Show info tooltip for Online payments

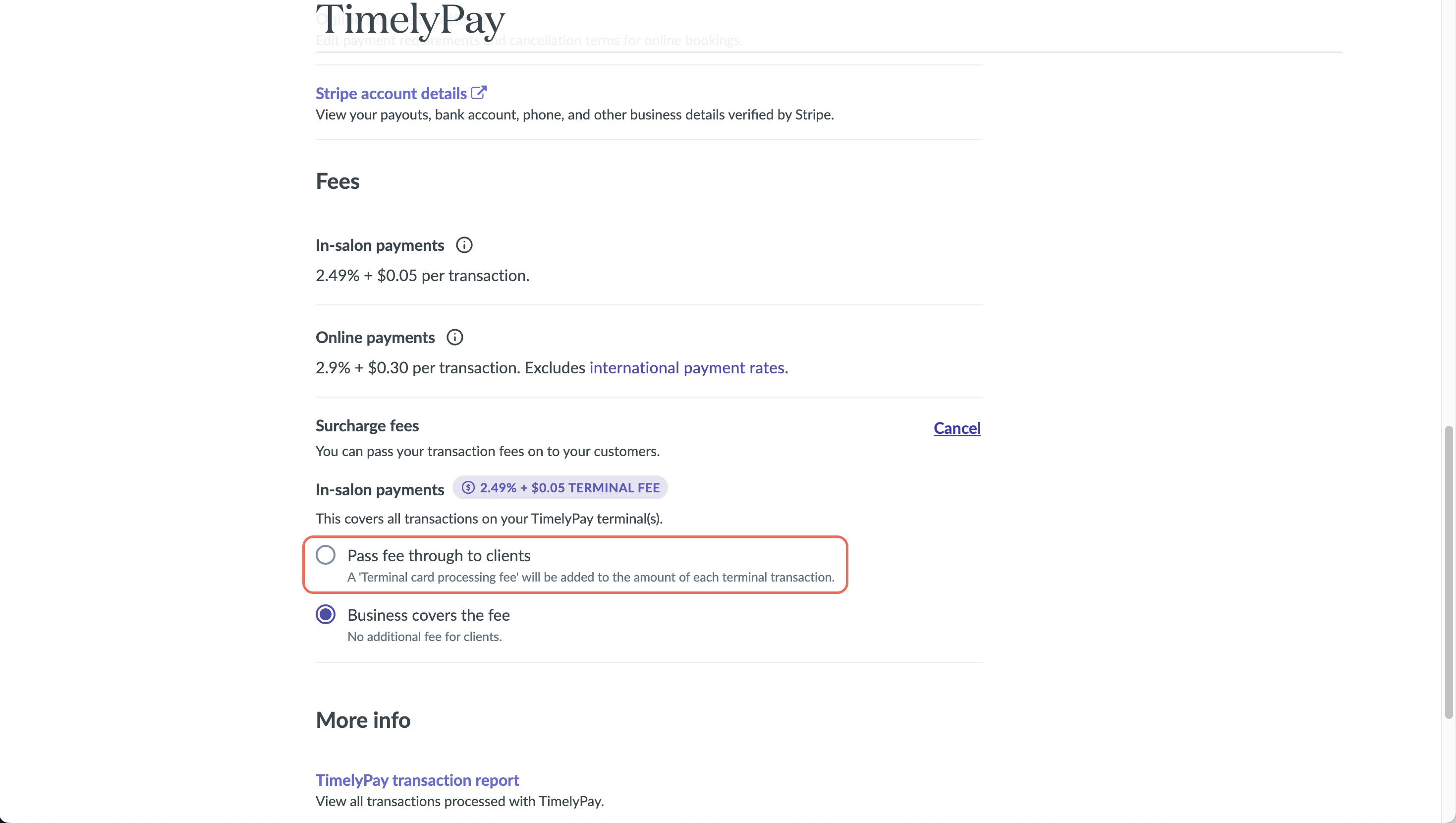(454, 337)
